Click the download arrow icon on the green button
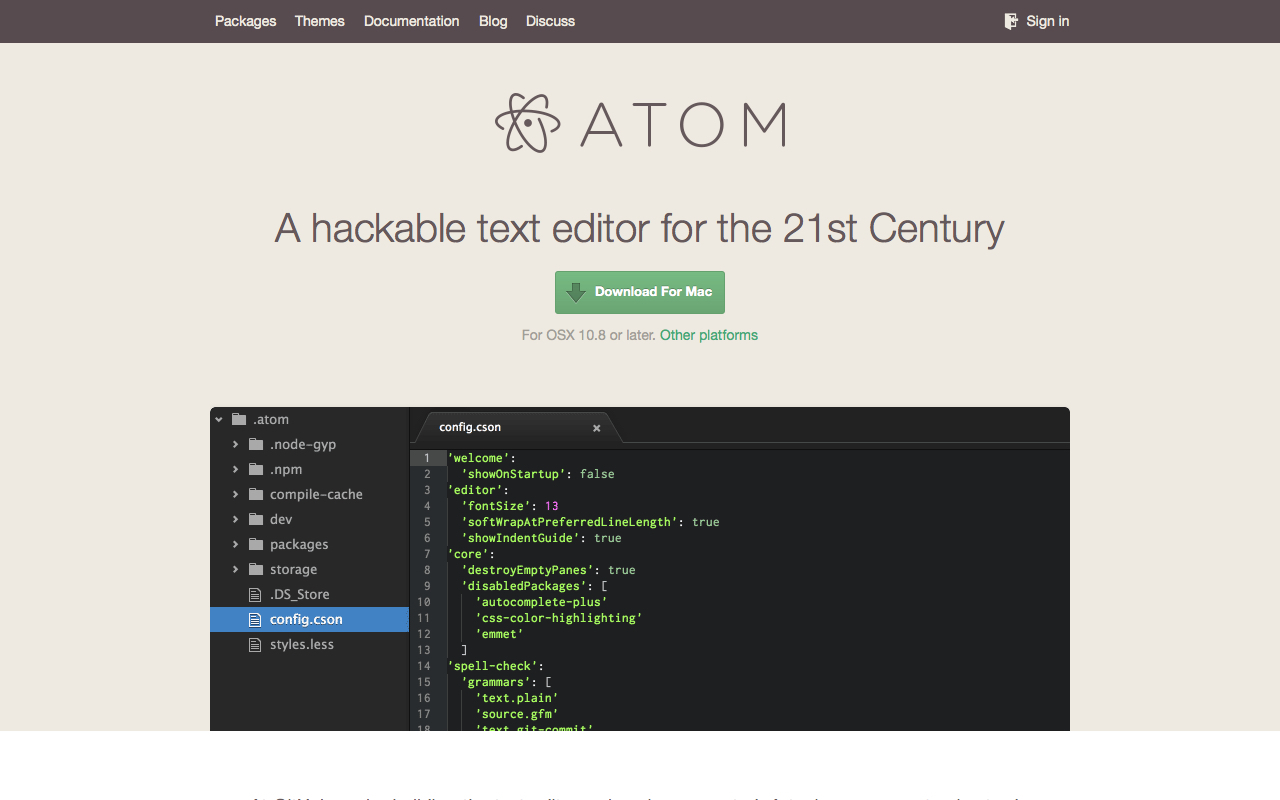The height and width of the screenshot is (800, 1280). point(575,292)
